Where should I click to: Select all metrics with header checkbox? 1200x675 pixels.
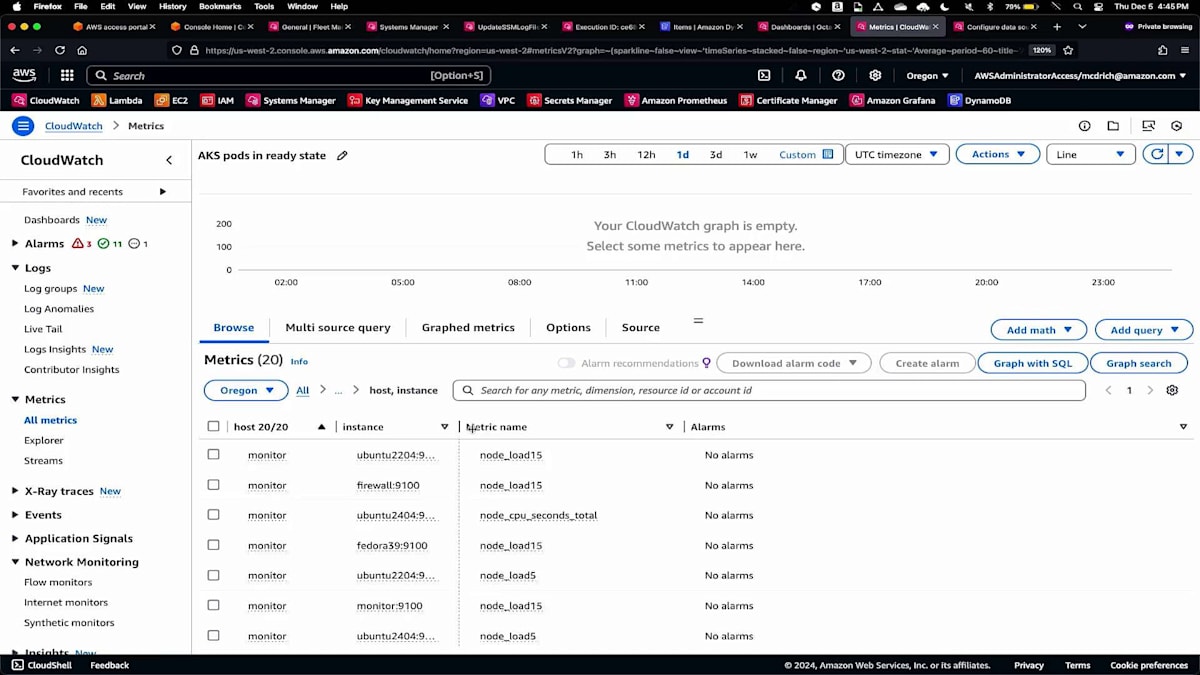[x=213, y=426]
